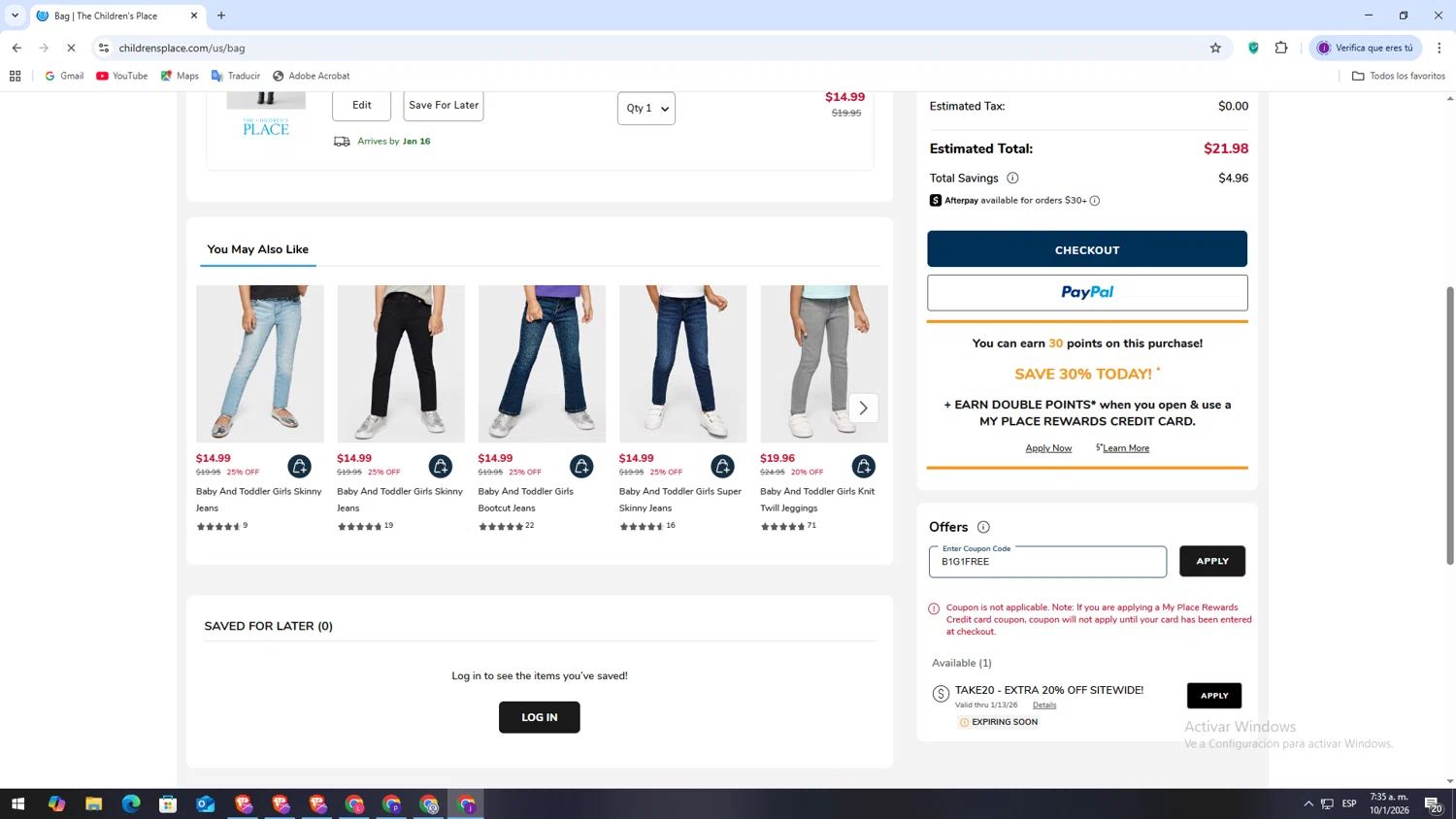Open Gmail bookmark
This screenshot has width=1456, height=819.
point(64,76)
